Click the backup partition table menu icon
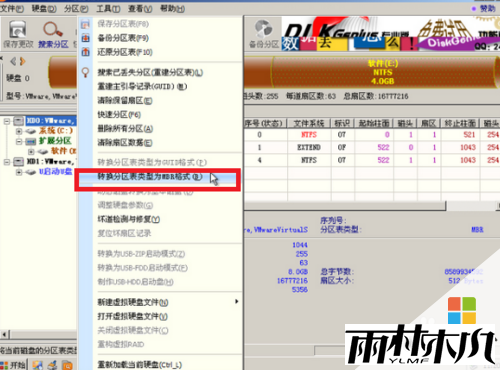 point(86,38)
